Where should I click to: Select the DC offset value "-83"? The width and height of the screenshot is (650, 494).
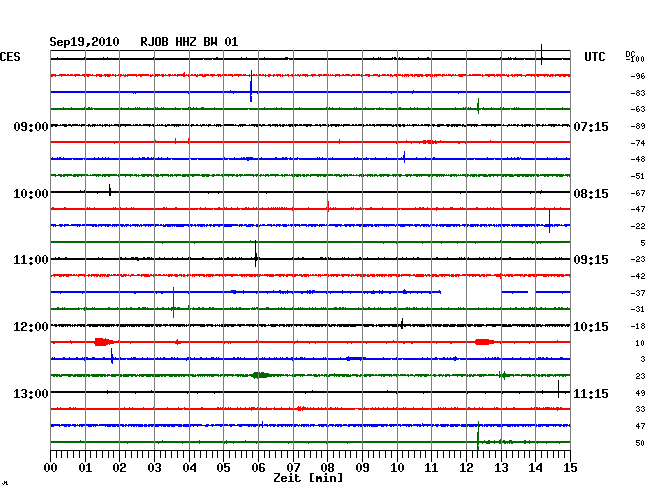point(638,93)
